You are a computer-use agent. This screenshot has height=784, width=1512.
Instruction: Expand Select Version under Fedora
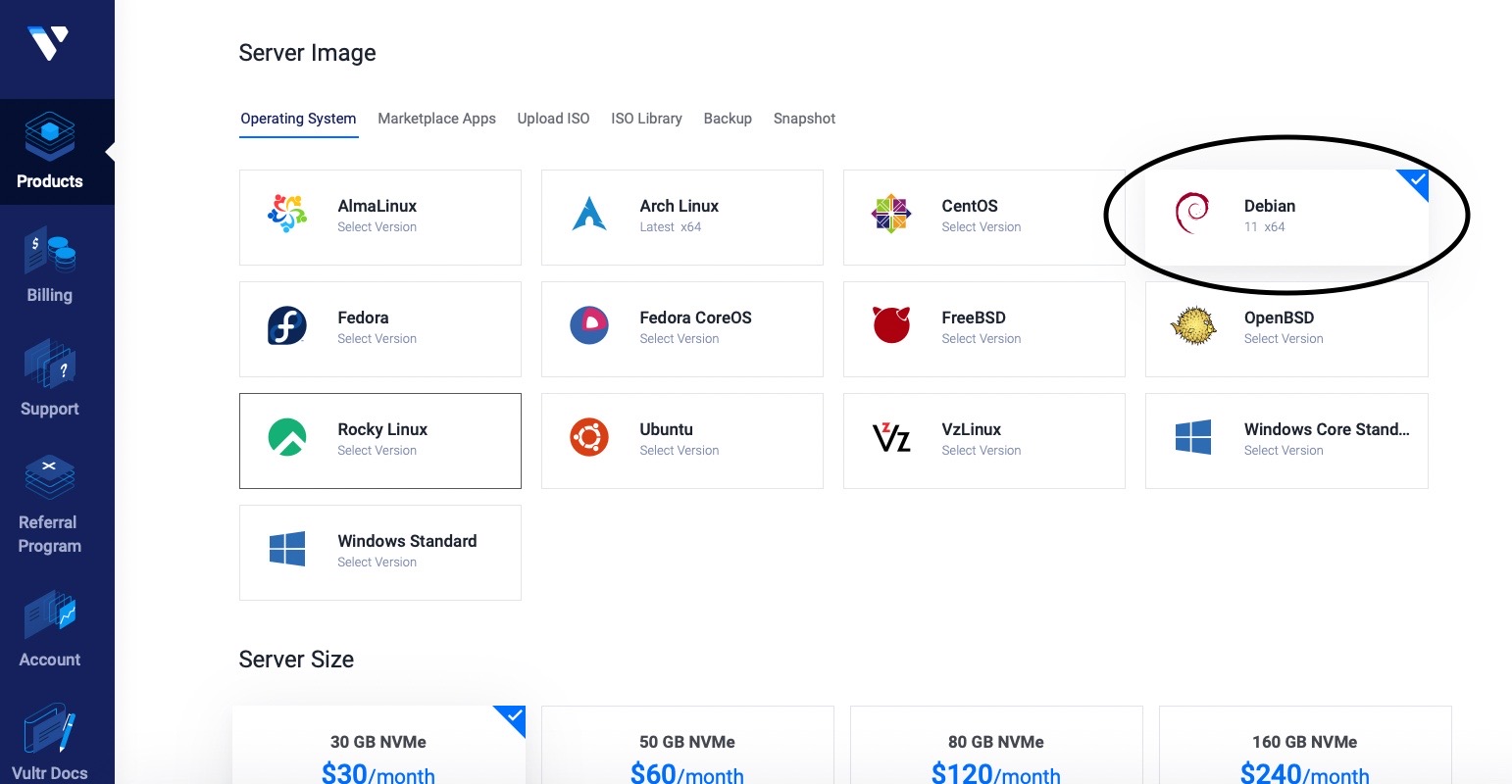pyautogui.click(x=377, y=339)
